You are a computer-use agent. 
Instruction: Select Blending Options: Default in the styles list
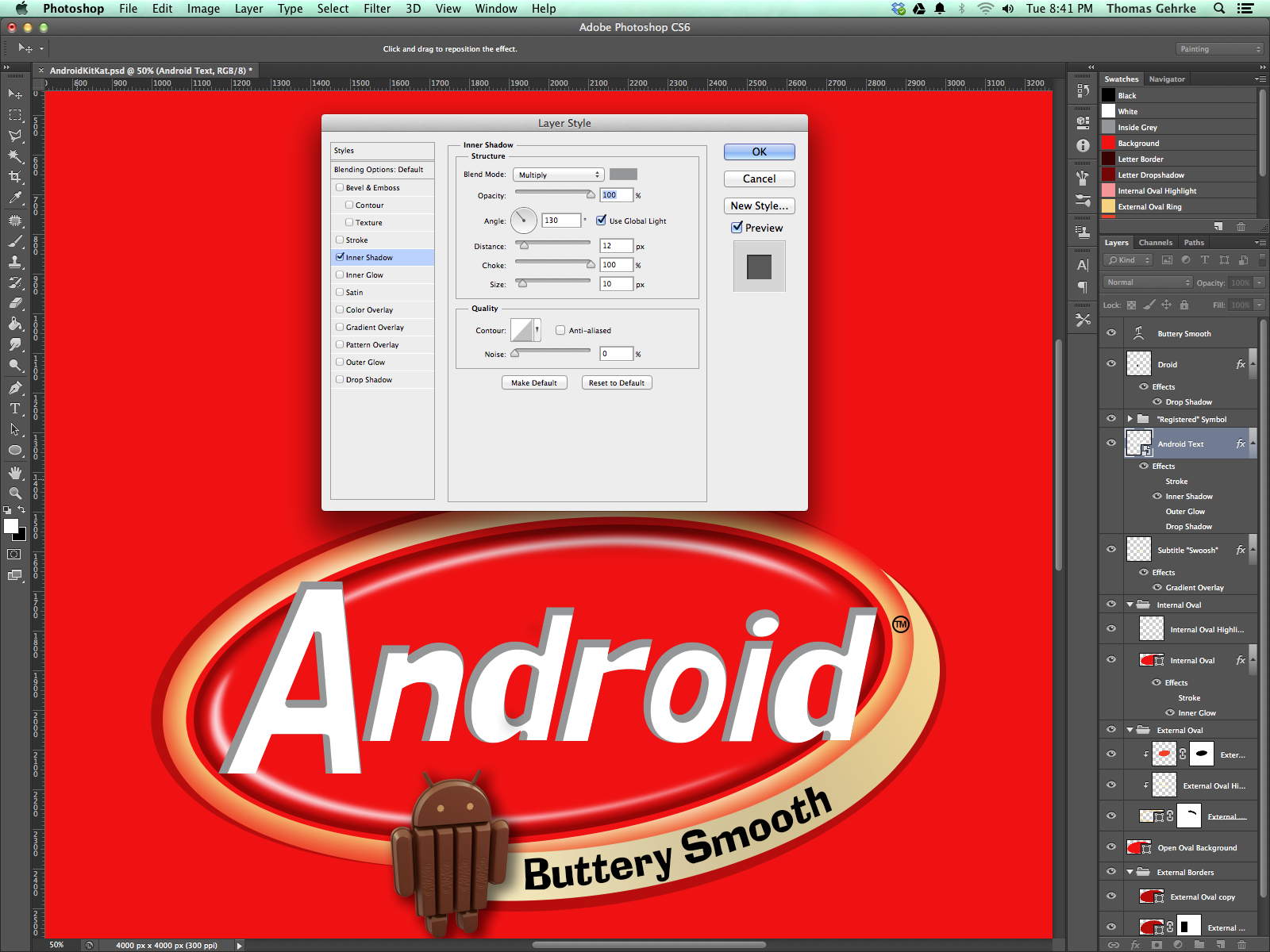pos(383,169)
